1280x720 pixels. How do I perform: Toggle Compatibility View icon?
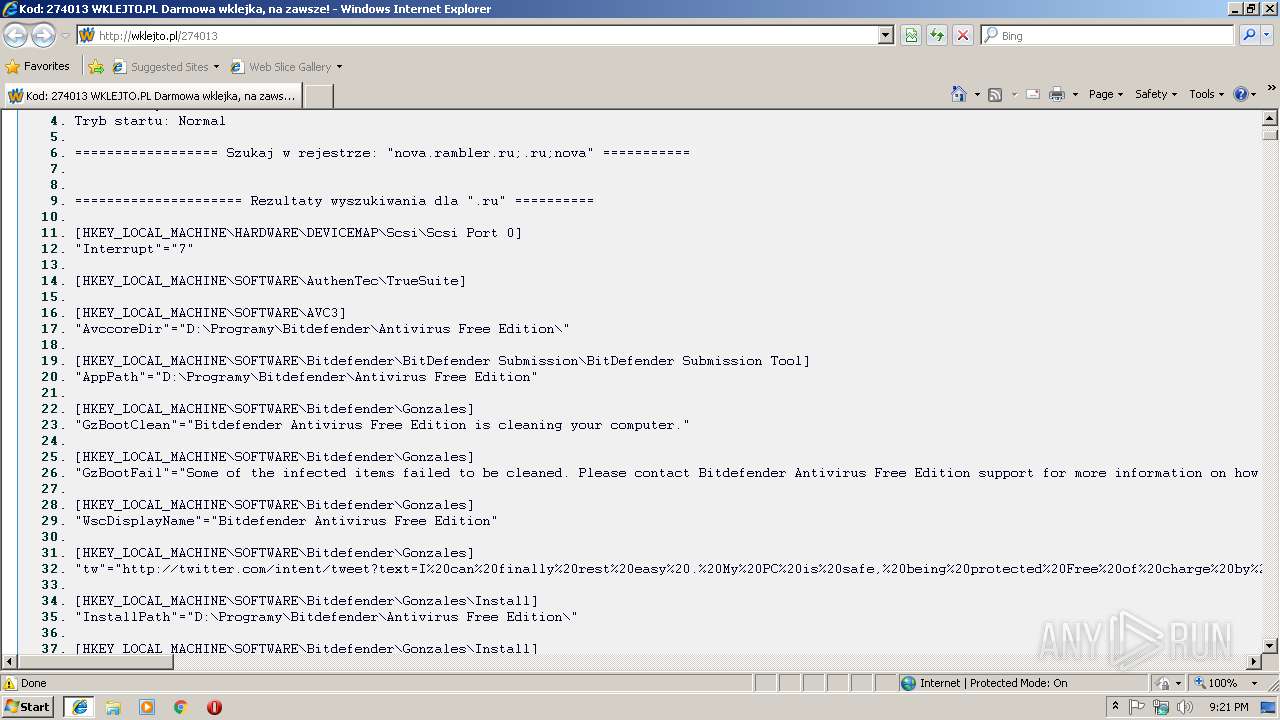[x=911, y=35]
